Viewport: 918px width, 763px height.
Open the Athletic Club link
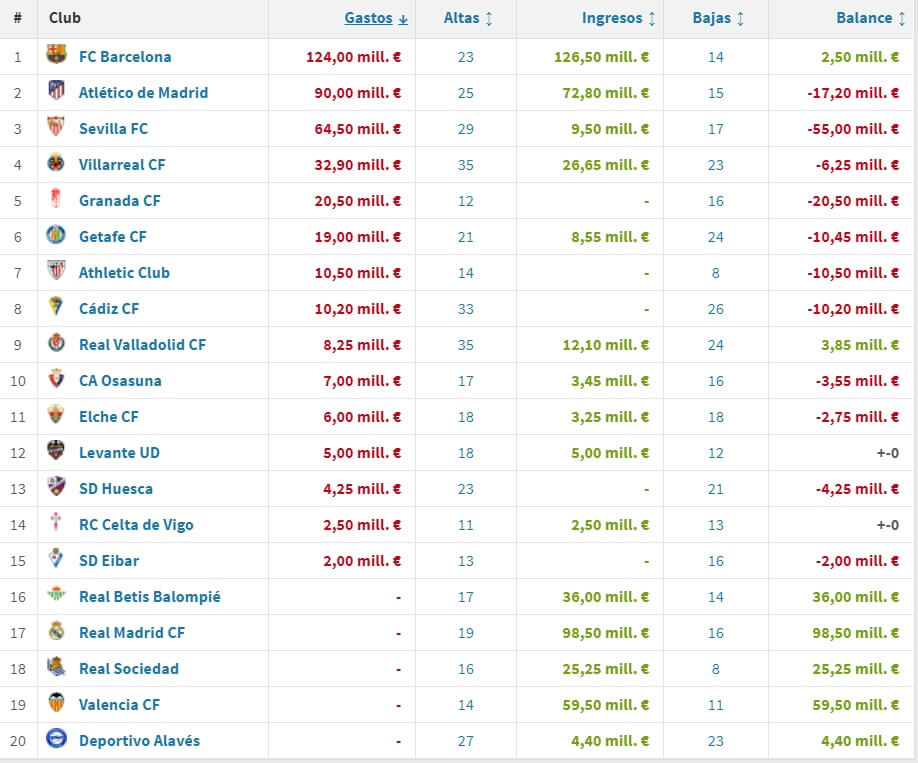(124, 273)
